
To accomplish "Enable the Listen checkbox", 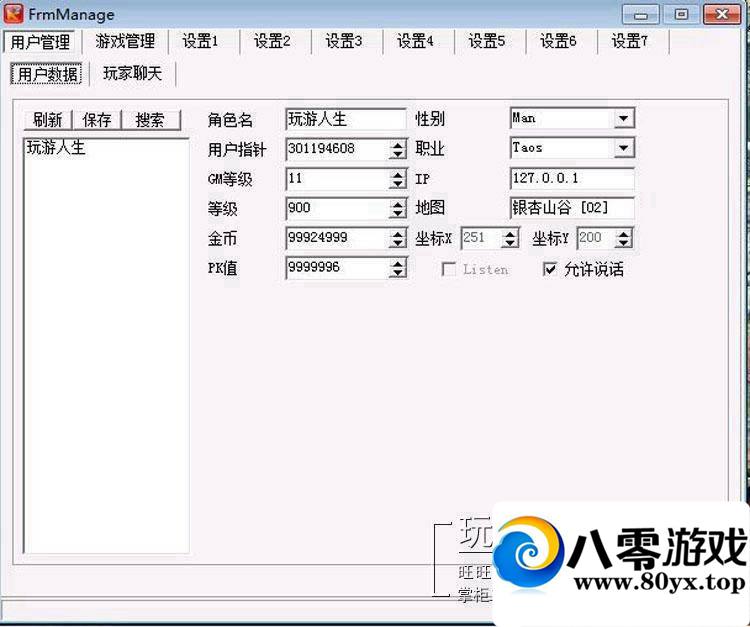I will coord(449,269).
